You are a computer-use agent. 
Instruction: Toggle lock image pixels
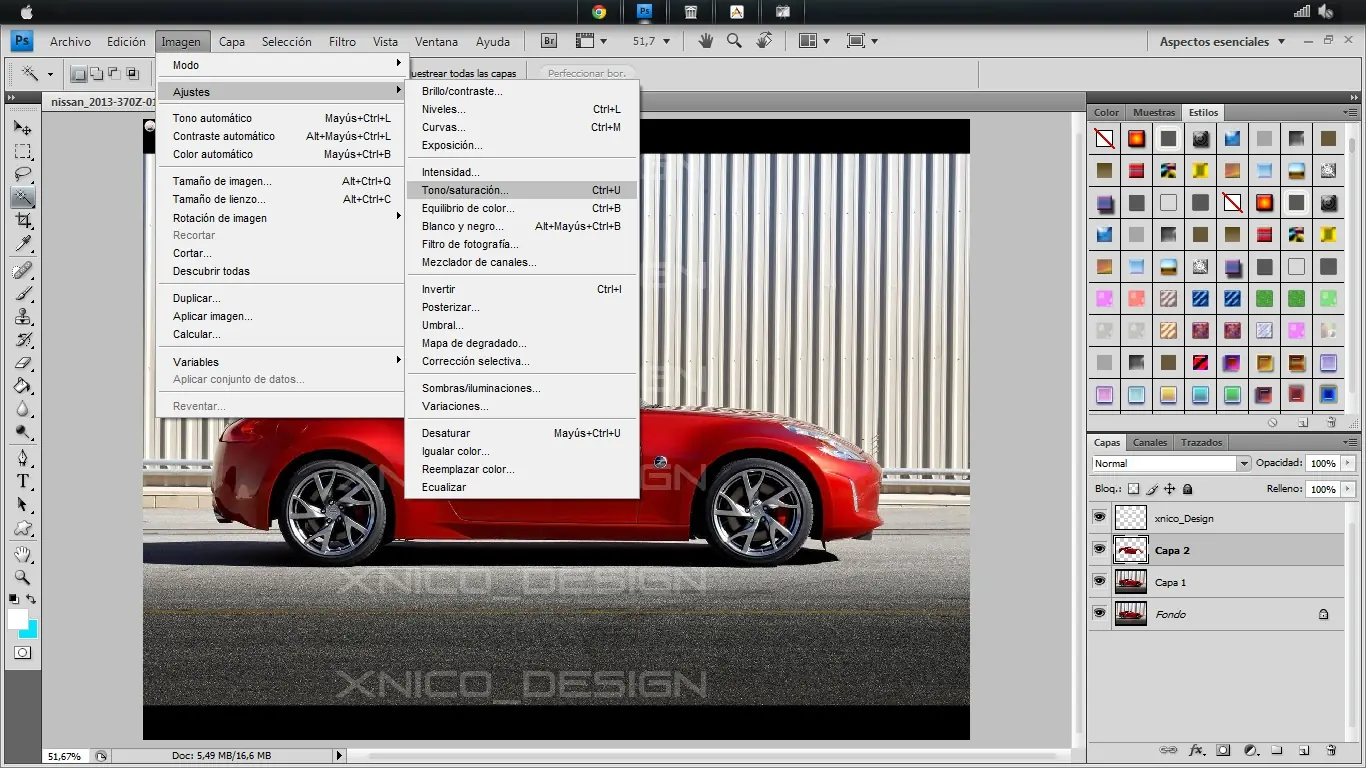click(1152, 489)
